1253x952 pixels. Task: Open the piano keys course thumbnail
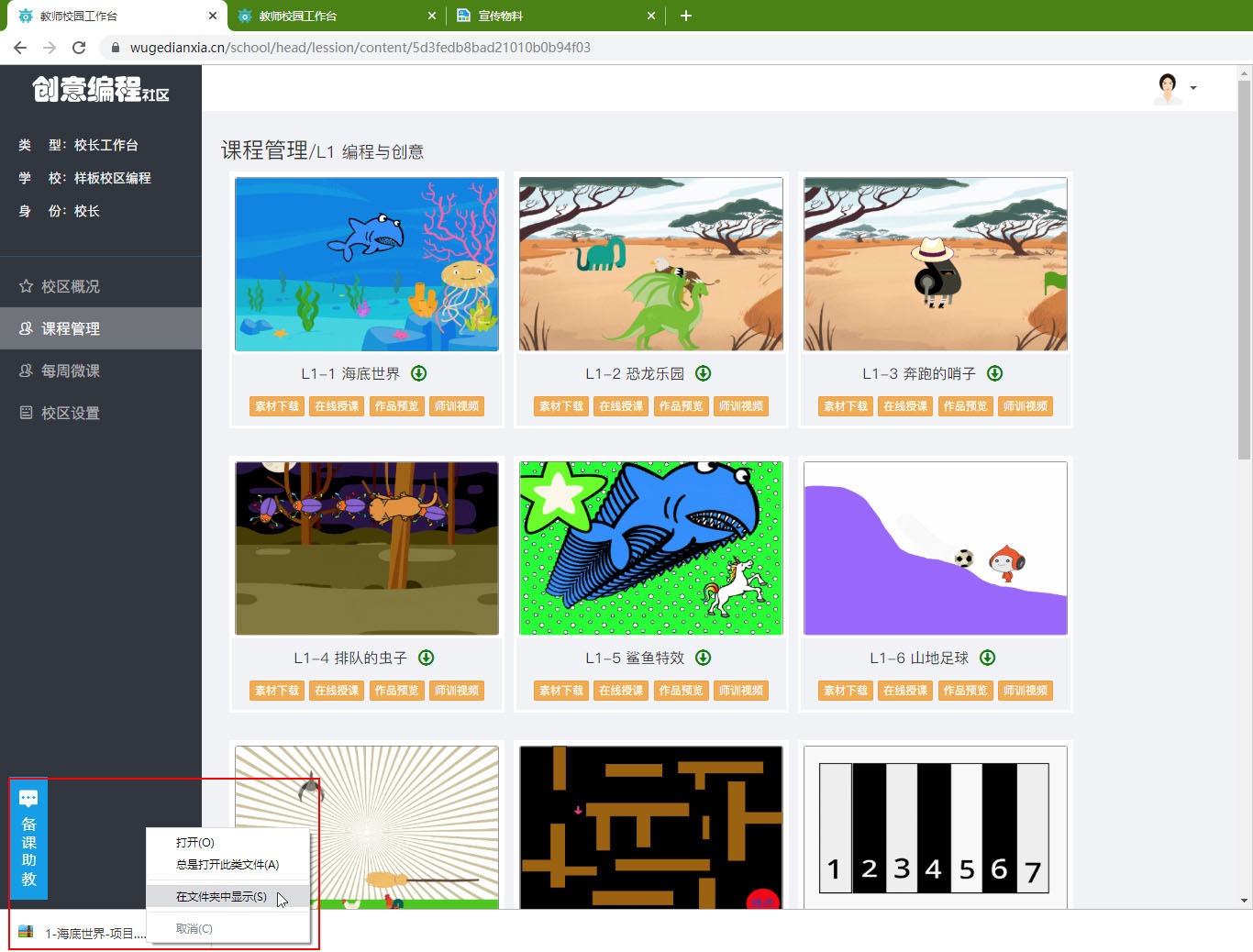click(936, 827)
